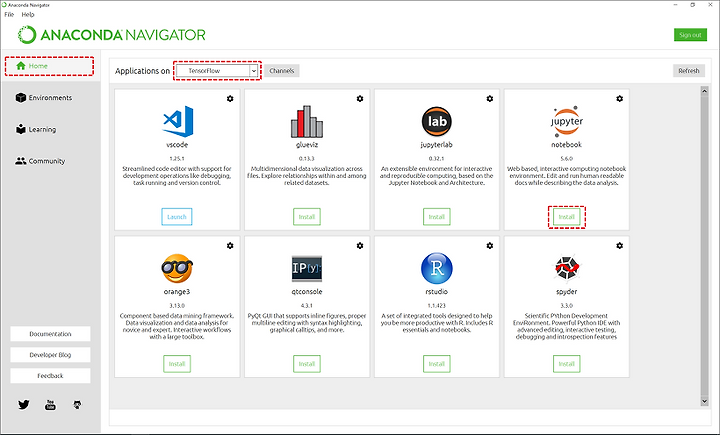Open the rstudio card settings gear
Screen dimensions: 720x435
490,246
